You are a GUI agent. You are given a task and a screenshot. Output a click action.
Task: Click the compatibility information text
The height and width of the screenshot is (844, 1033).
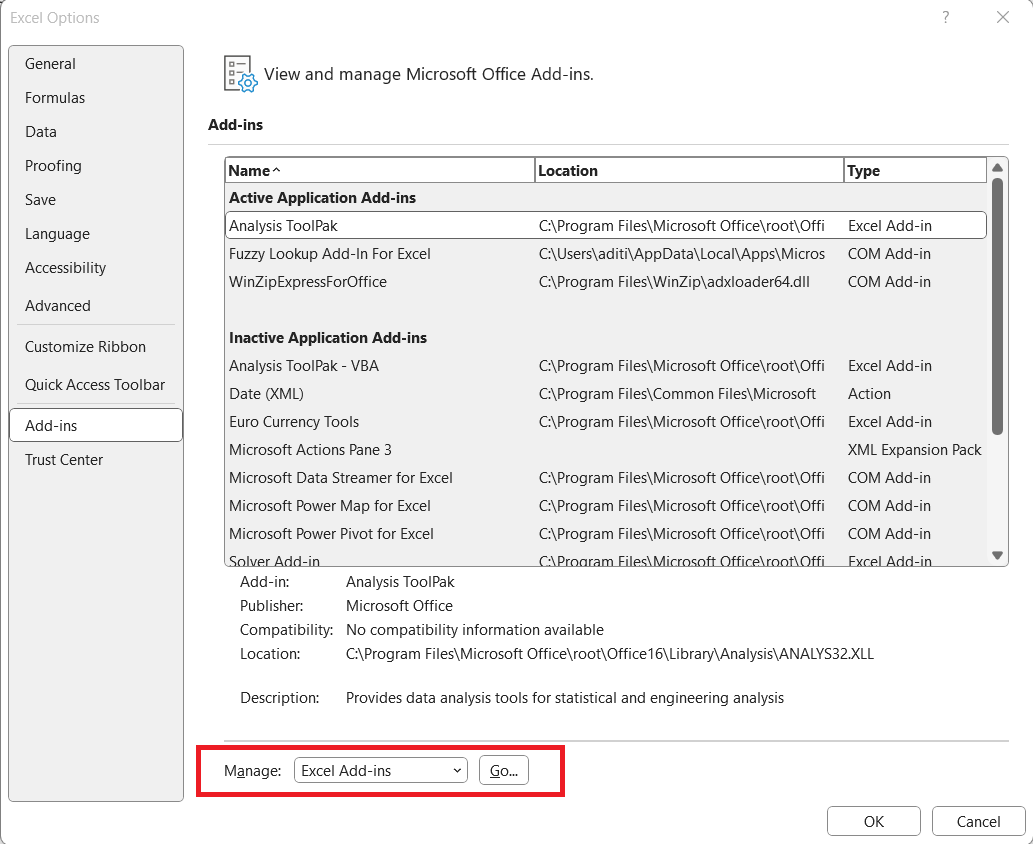(x=474, y=630)
